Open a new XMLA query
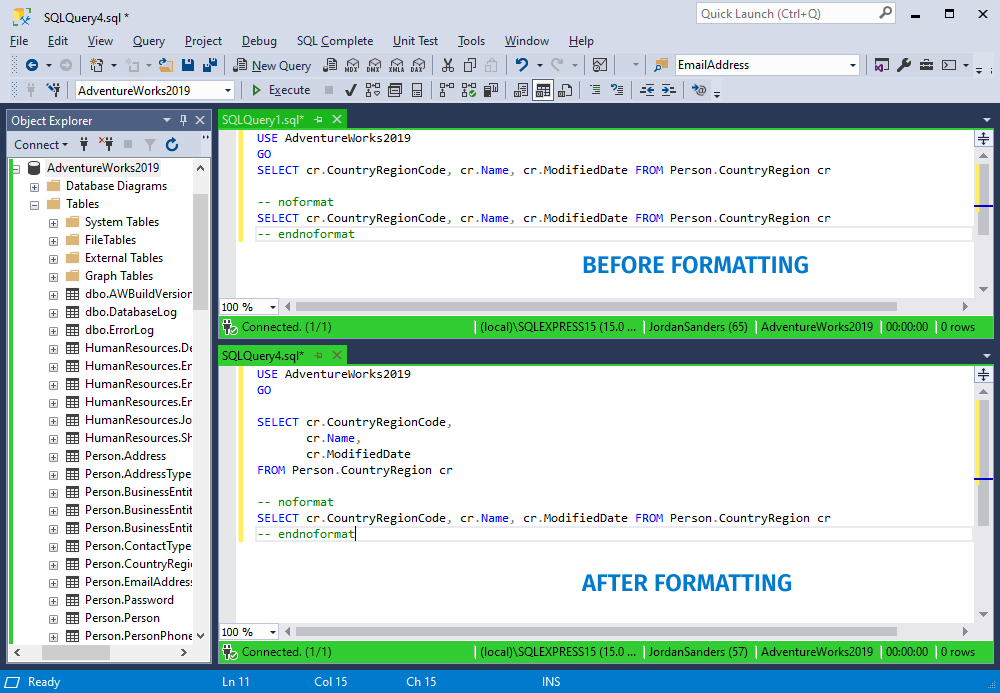This screenshot has height=693, width=1000. [x=396, y=65]
